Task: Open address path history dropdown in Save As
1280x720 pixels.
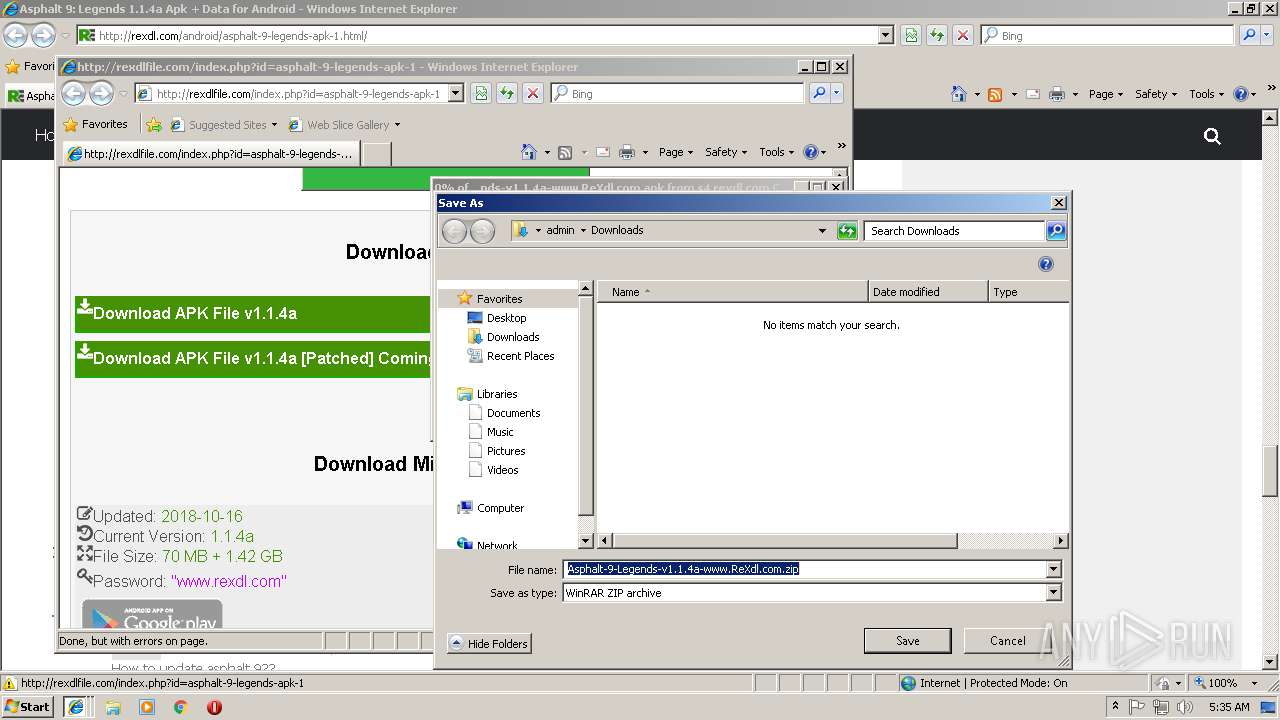Action: (x=822, y=231)
